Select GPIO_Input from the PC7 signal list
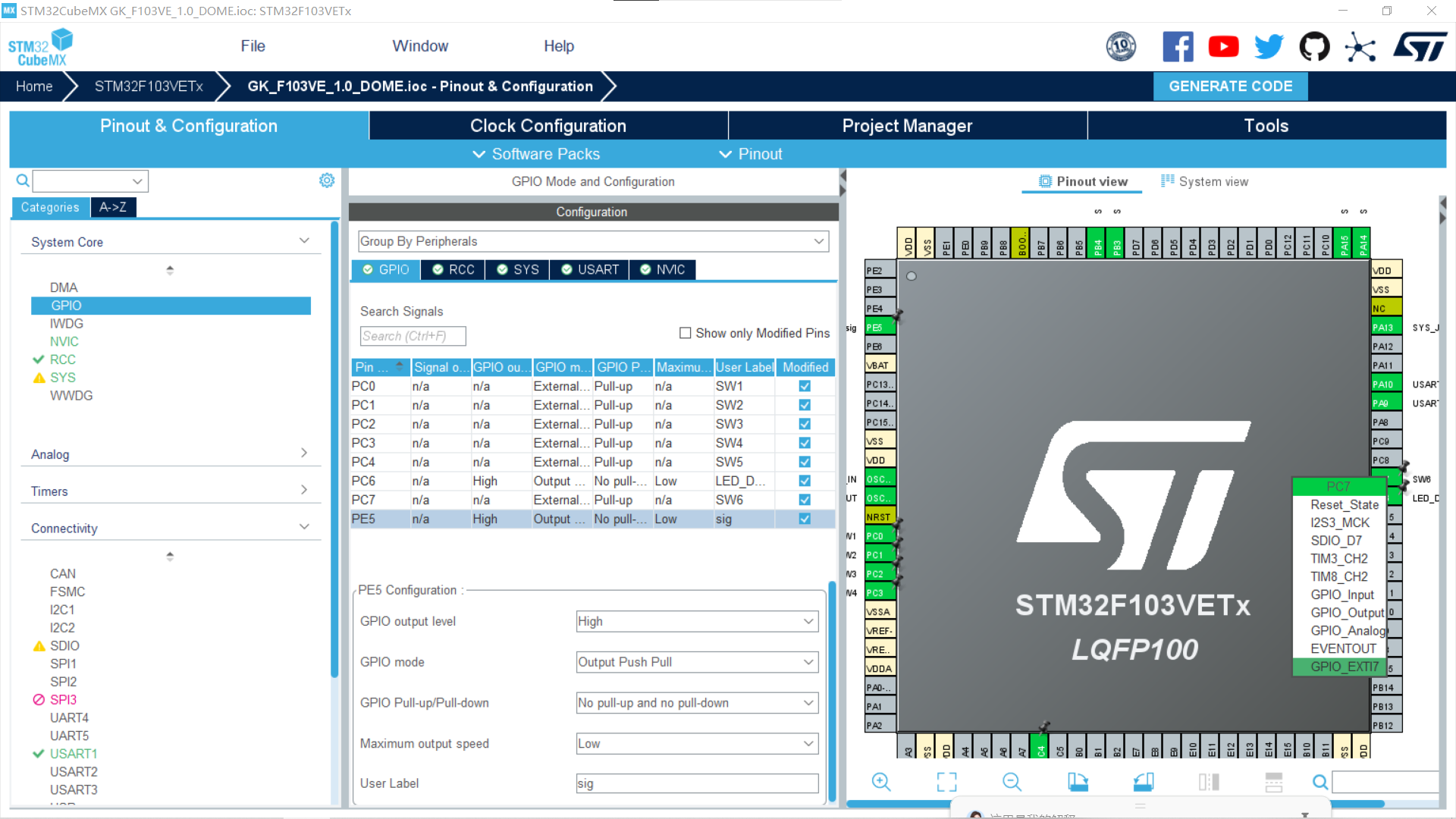Screen dimensions: 1456x819 (1342, 595)
